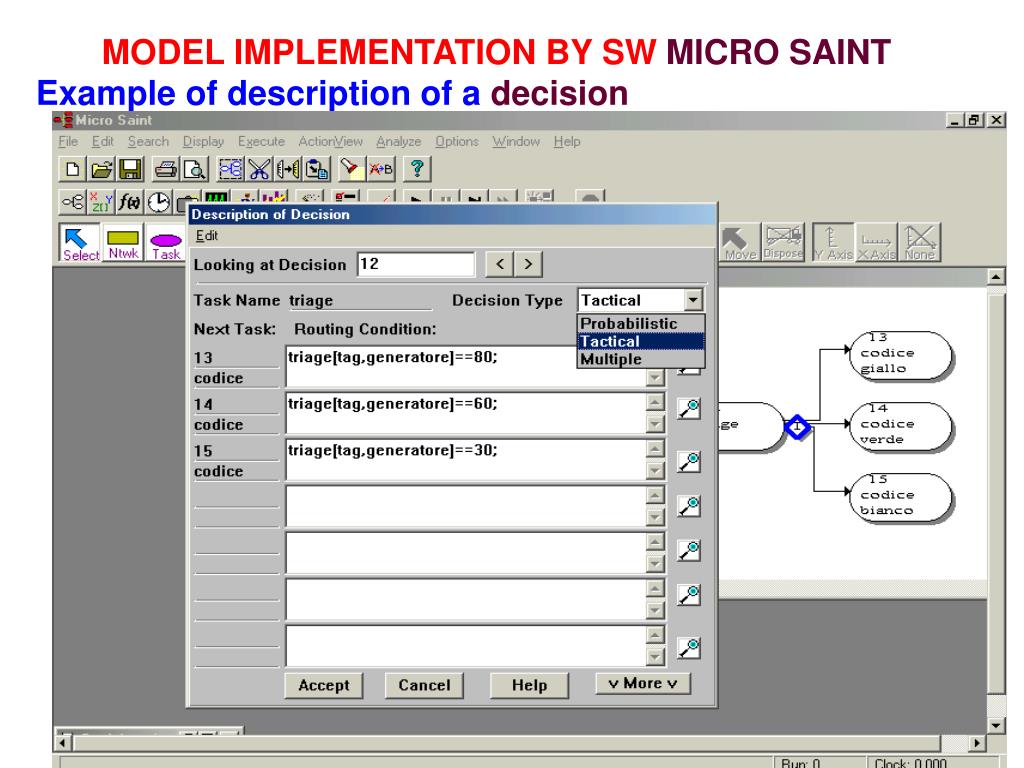The width and height of the screenshot is (1024, 768).
Task: Open the main window Edit menu
Action: [103, 142]
